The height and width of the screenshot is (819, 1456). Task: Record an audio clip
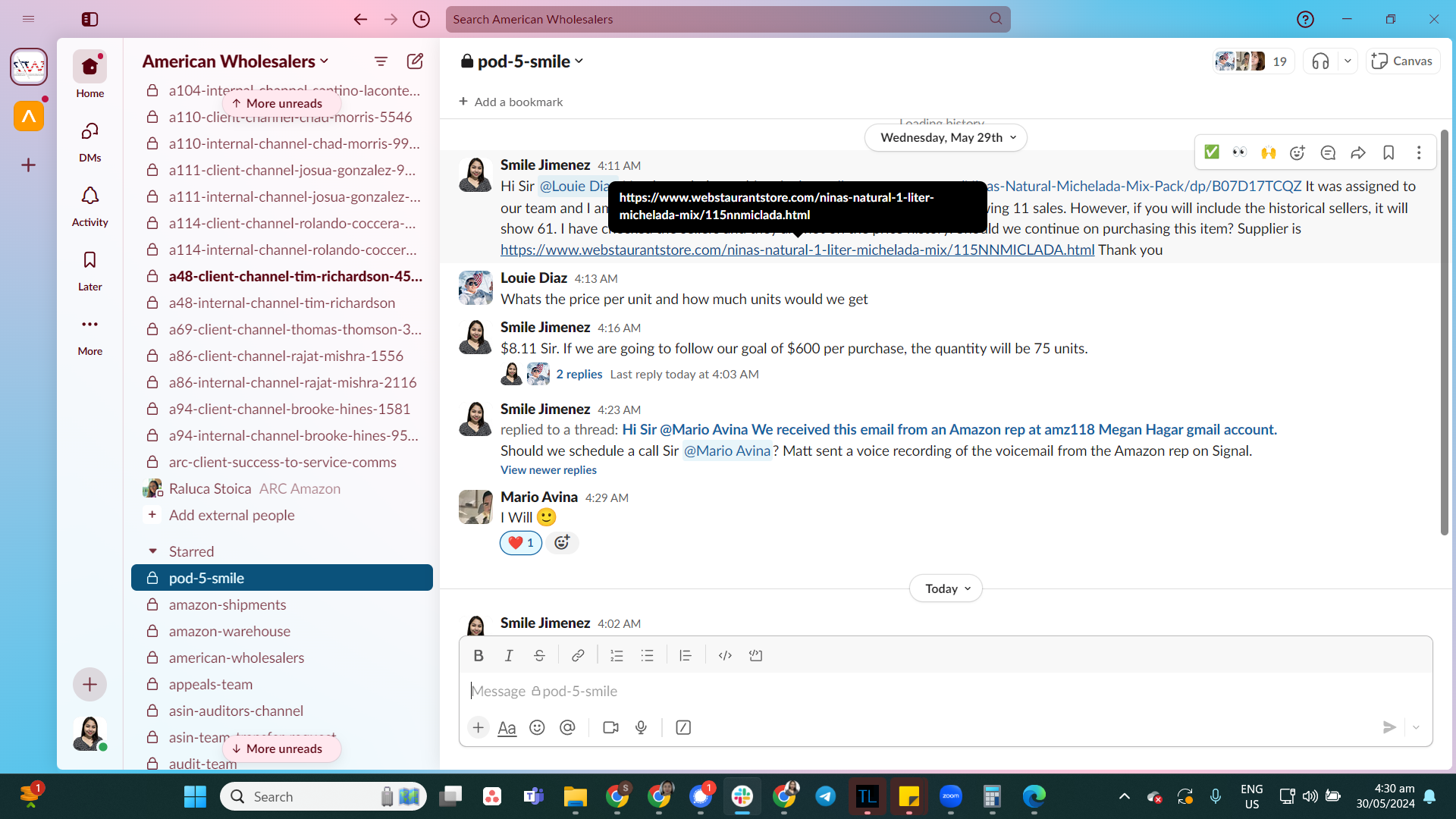(x=641, y=728)
